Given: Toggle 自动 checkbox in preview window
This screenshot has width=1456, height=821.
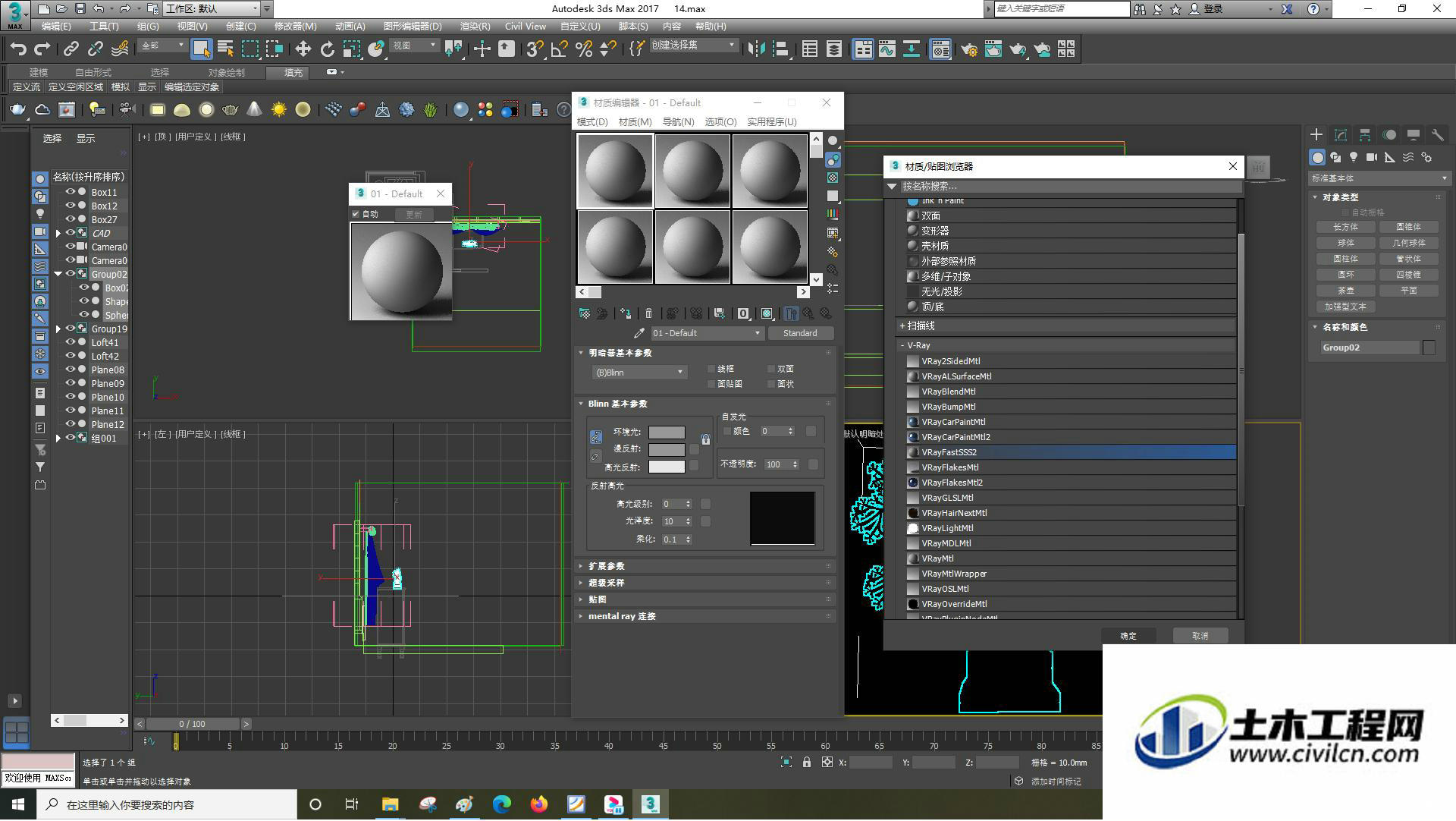Looking at the screenshot, I should click(x=356, y=214).
